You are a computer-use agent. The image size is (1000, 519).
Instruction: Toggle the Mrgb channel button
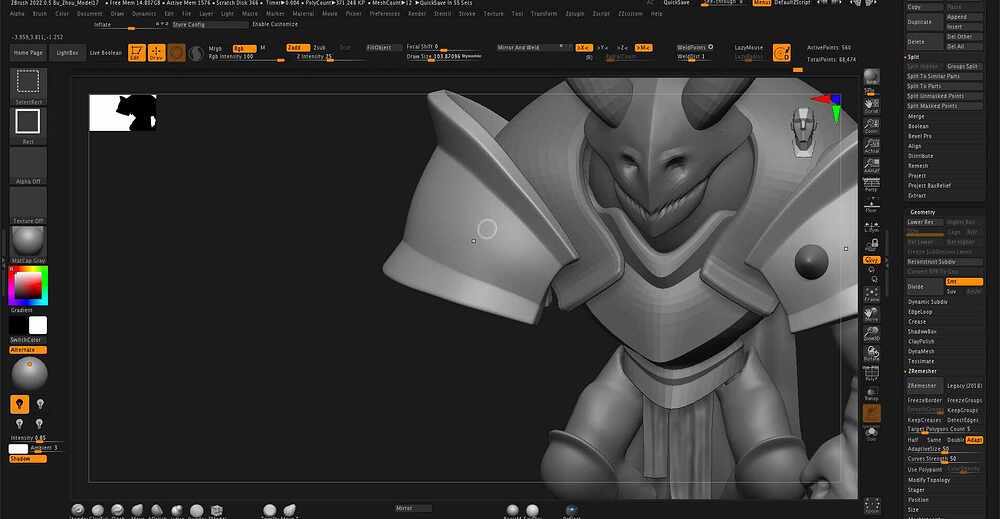pyautogui.click(x=216, y=48)
